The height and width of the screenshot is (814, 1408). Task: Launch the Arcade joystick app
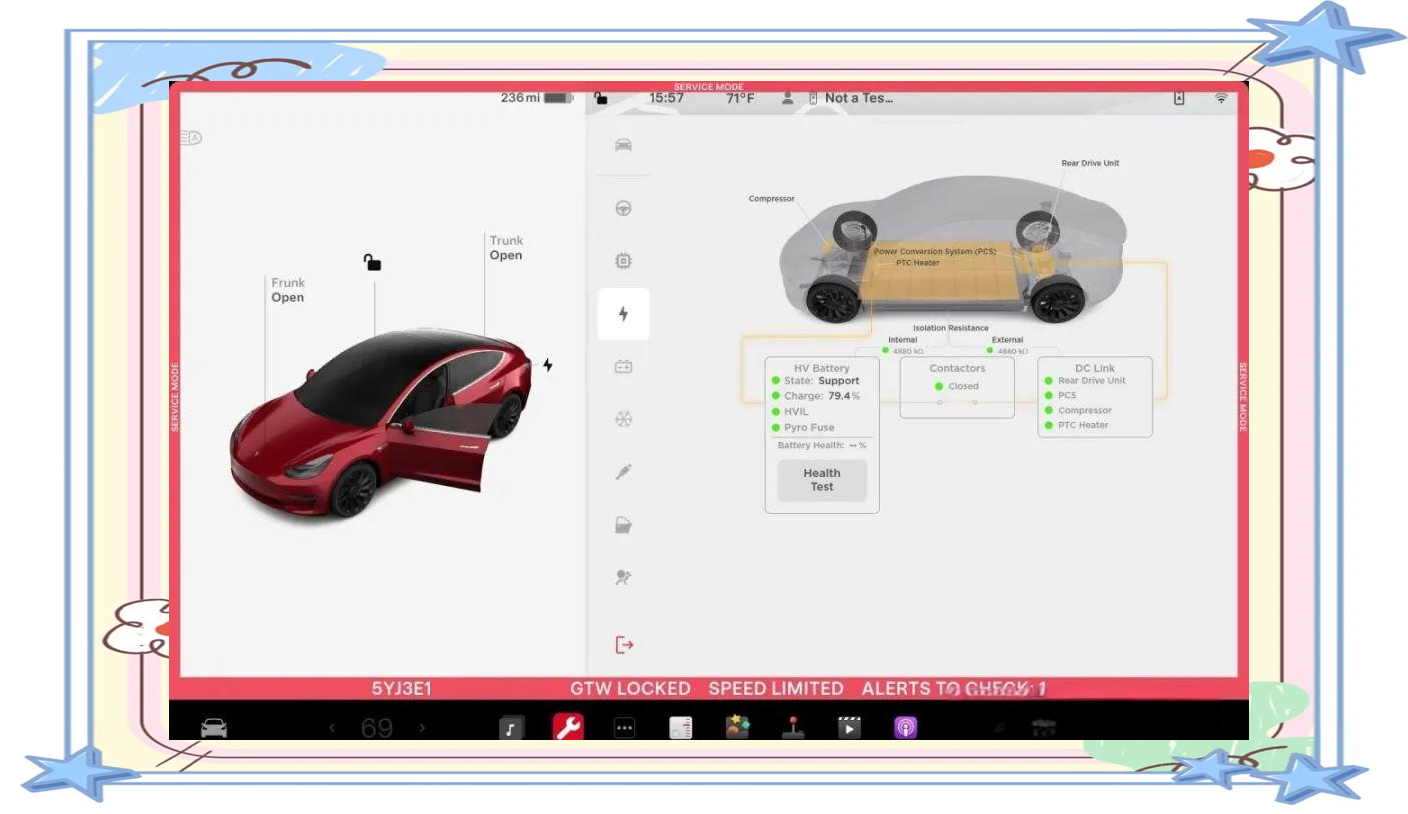(x=793, y=728)
